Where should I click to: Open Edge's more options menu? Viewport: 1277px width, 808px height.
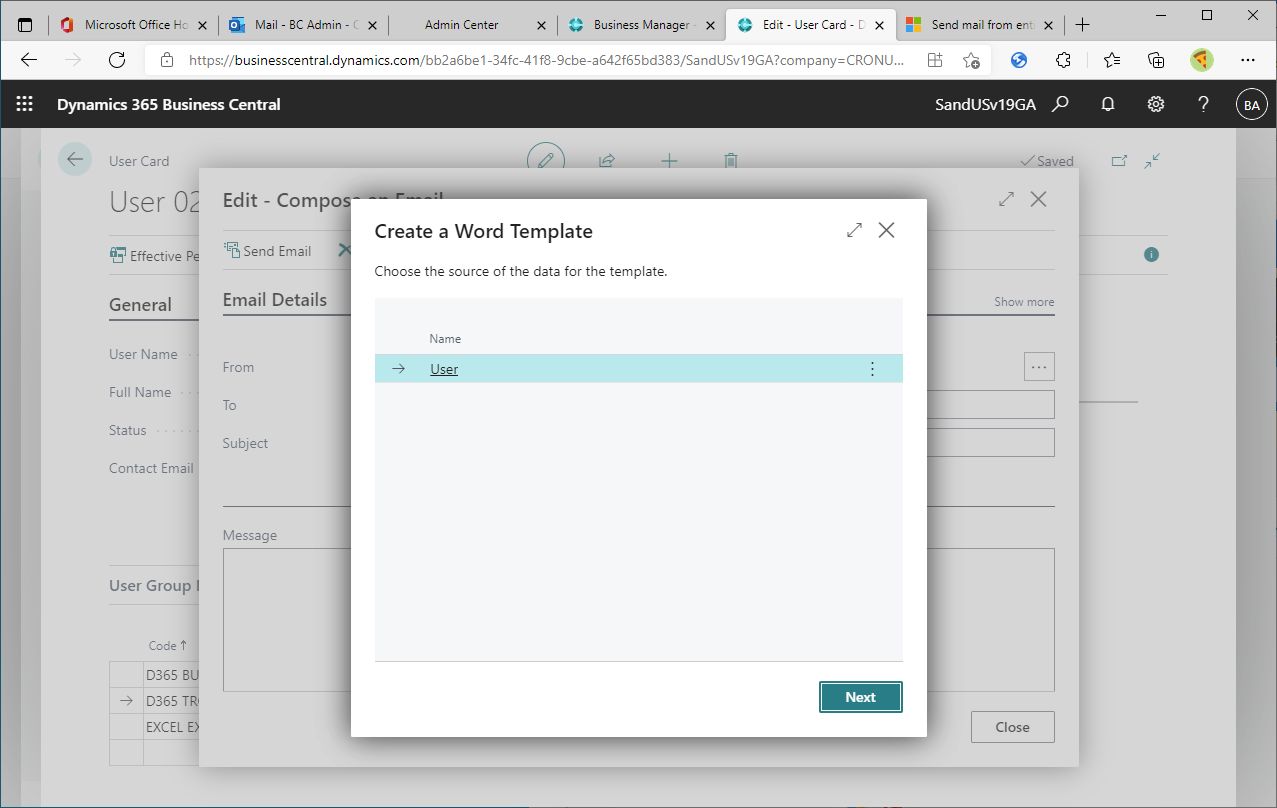[1248, 60]
